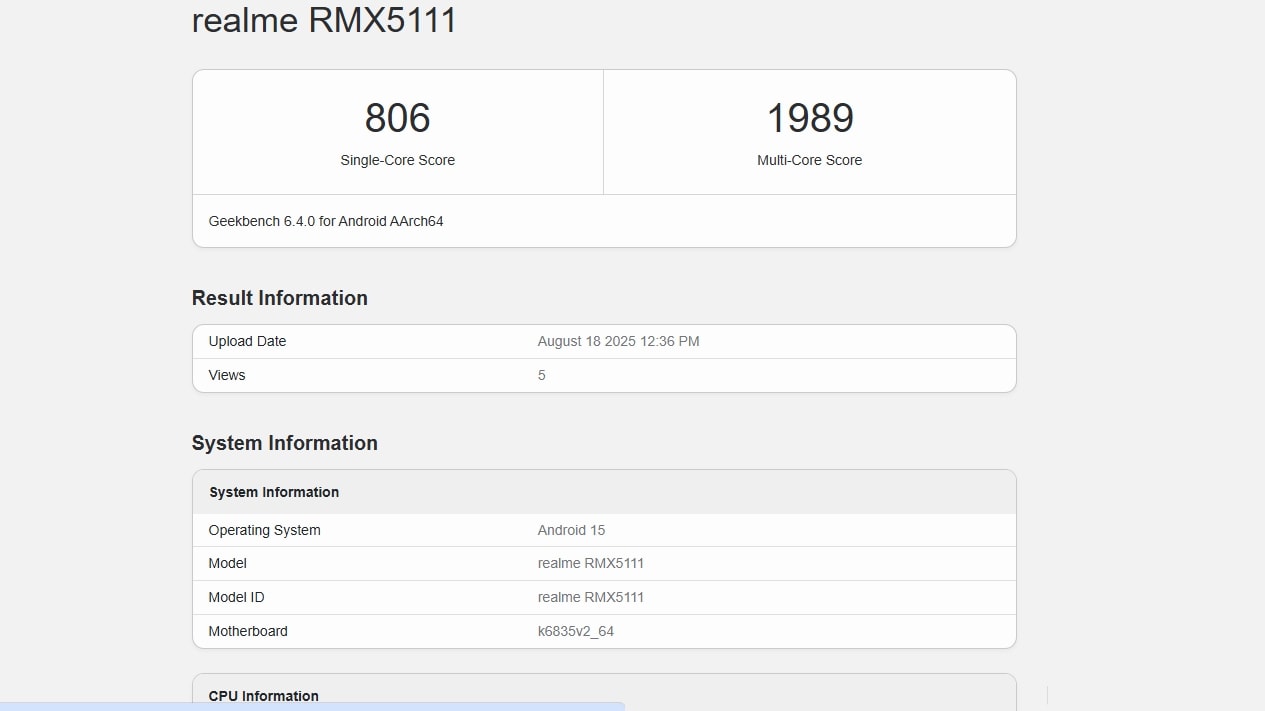Click the Operating System row label
Image resolution: width=1265 pixels, height=711 pixels.
pyautogui.click(x=264, y=530)
